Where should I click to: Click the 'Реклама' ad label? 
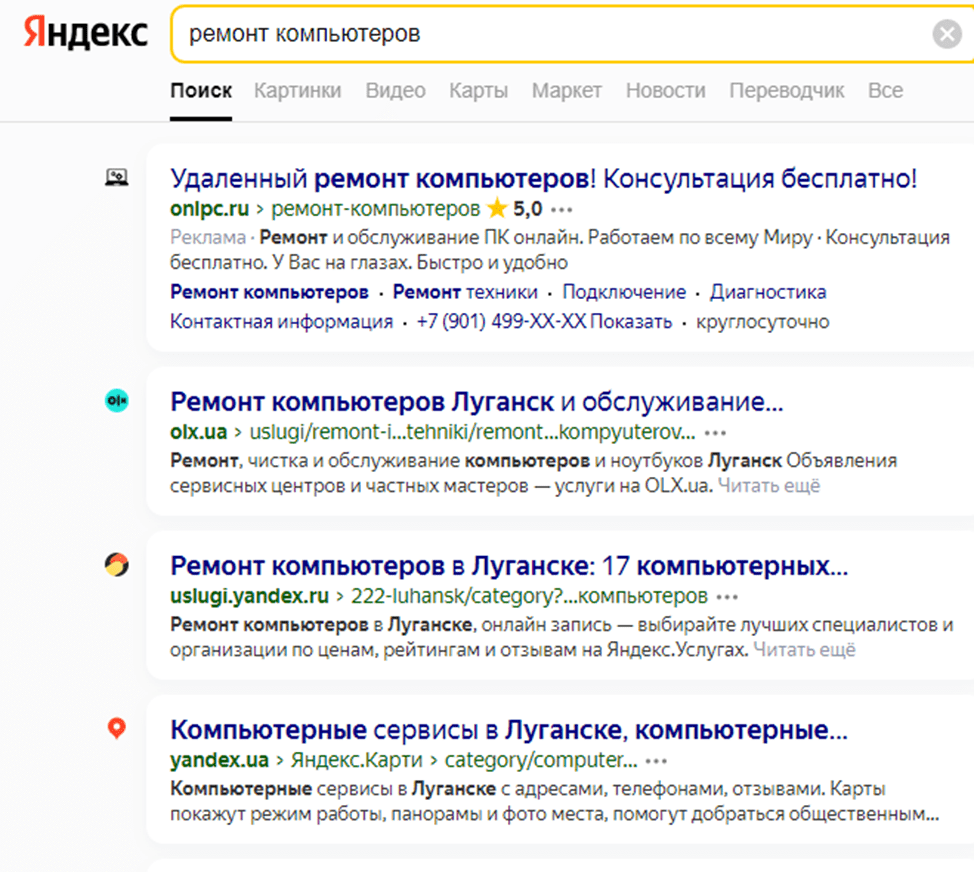[208, 237]
